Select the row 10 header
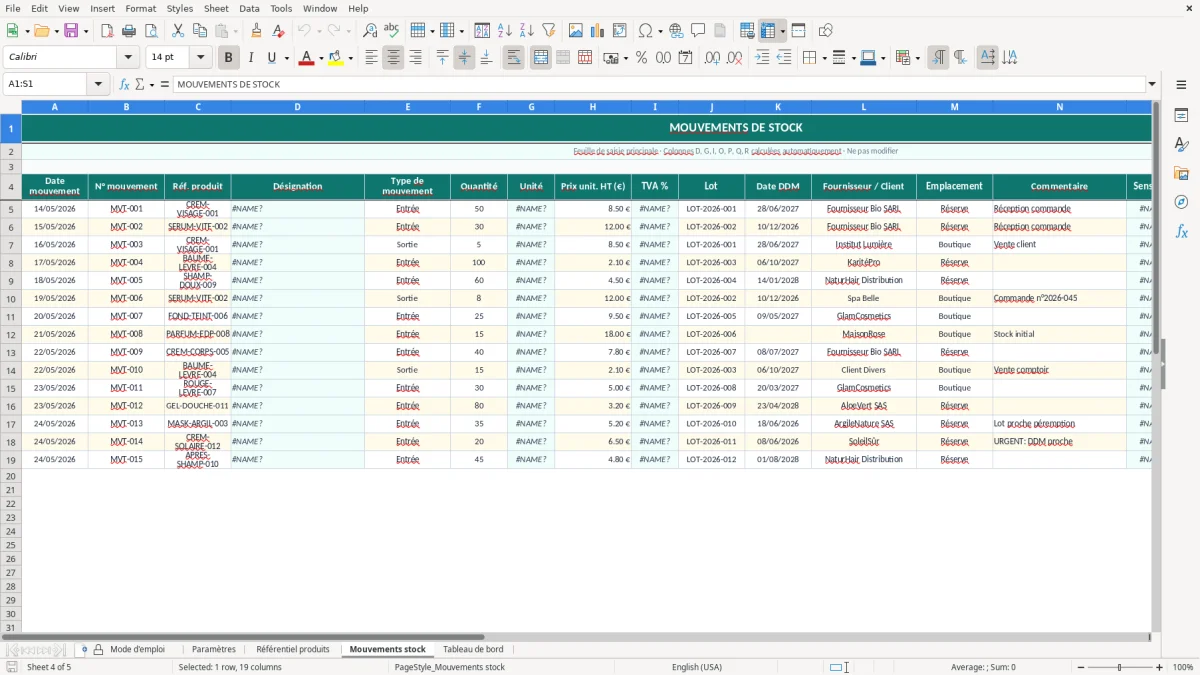 pyautogui.click(x=11, y=299)
